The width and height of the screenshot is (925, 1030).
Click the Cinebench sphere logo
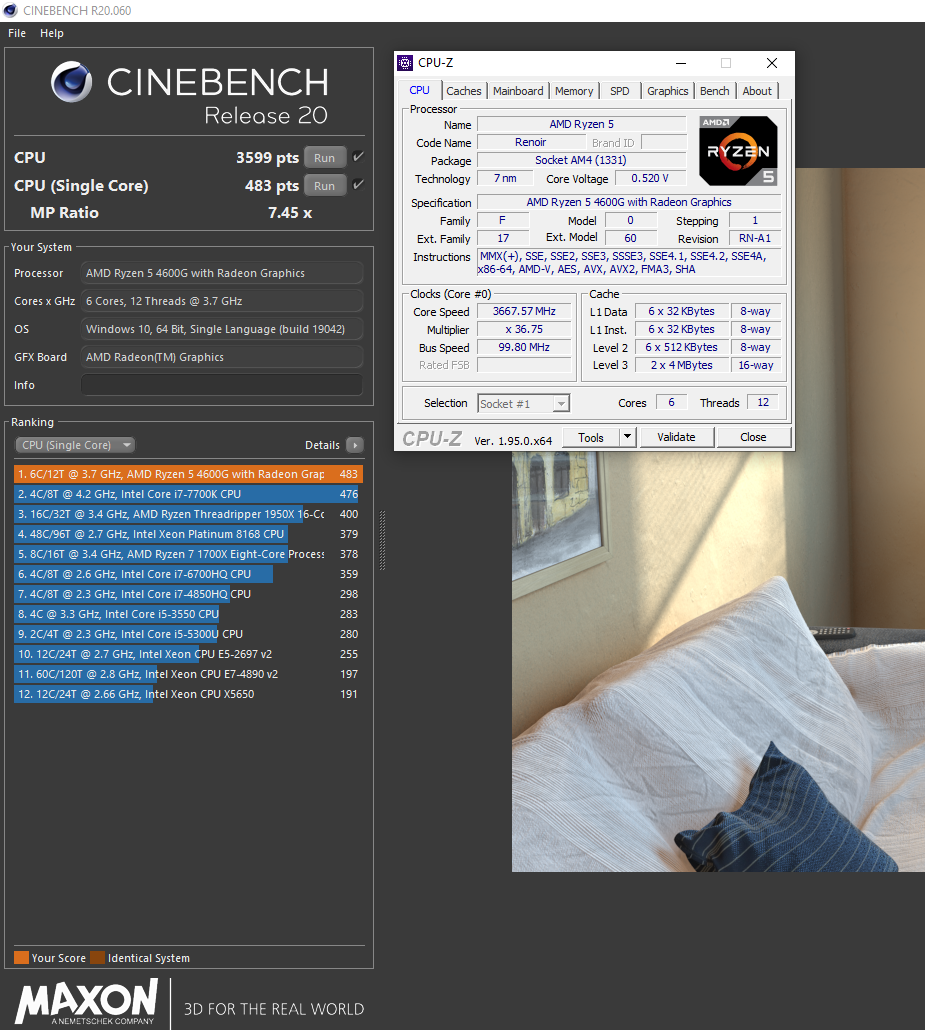coord(72,82)
